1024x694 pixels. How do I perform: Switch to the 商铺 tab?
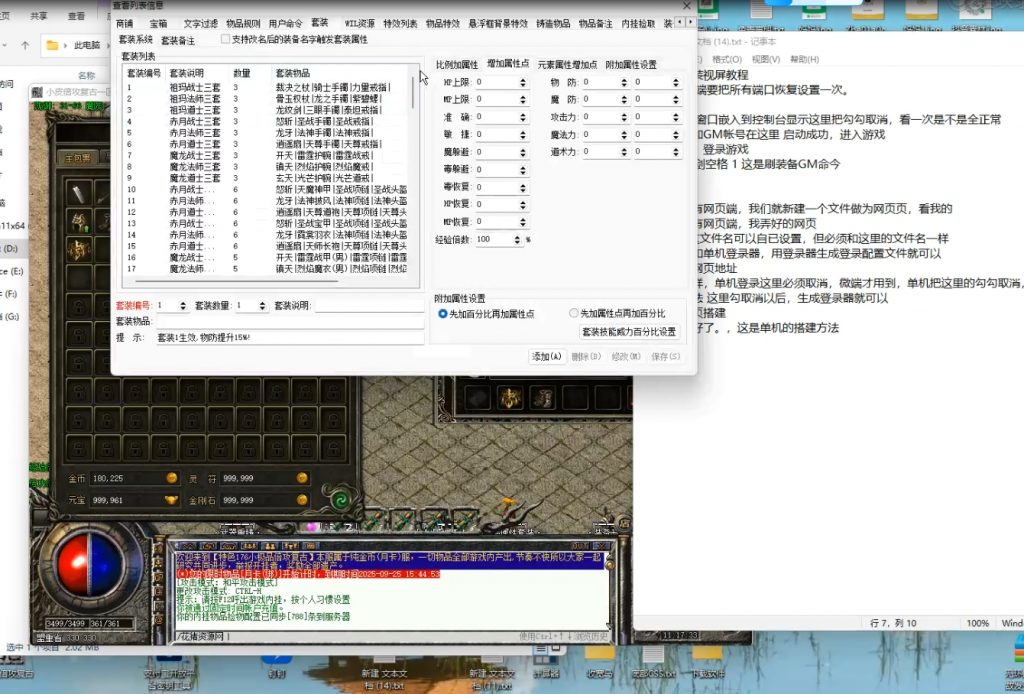pyautogui.click(x=124, y=24)
